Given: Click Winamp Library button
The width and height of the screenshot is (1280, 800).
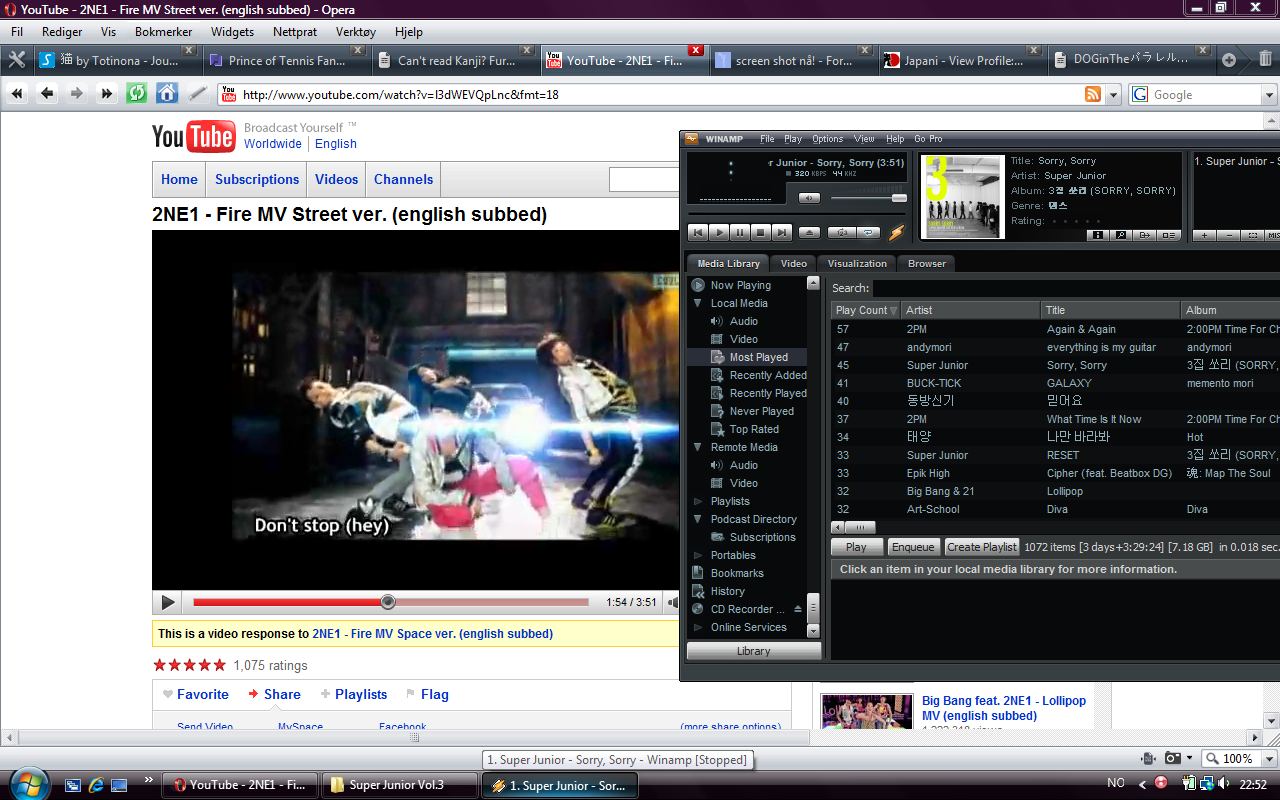Looking at the screenshot, I should coord(754,651).
